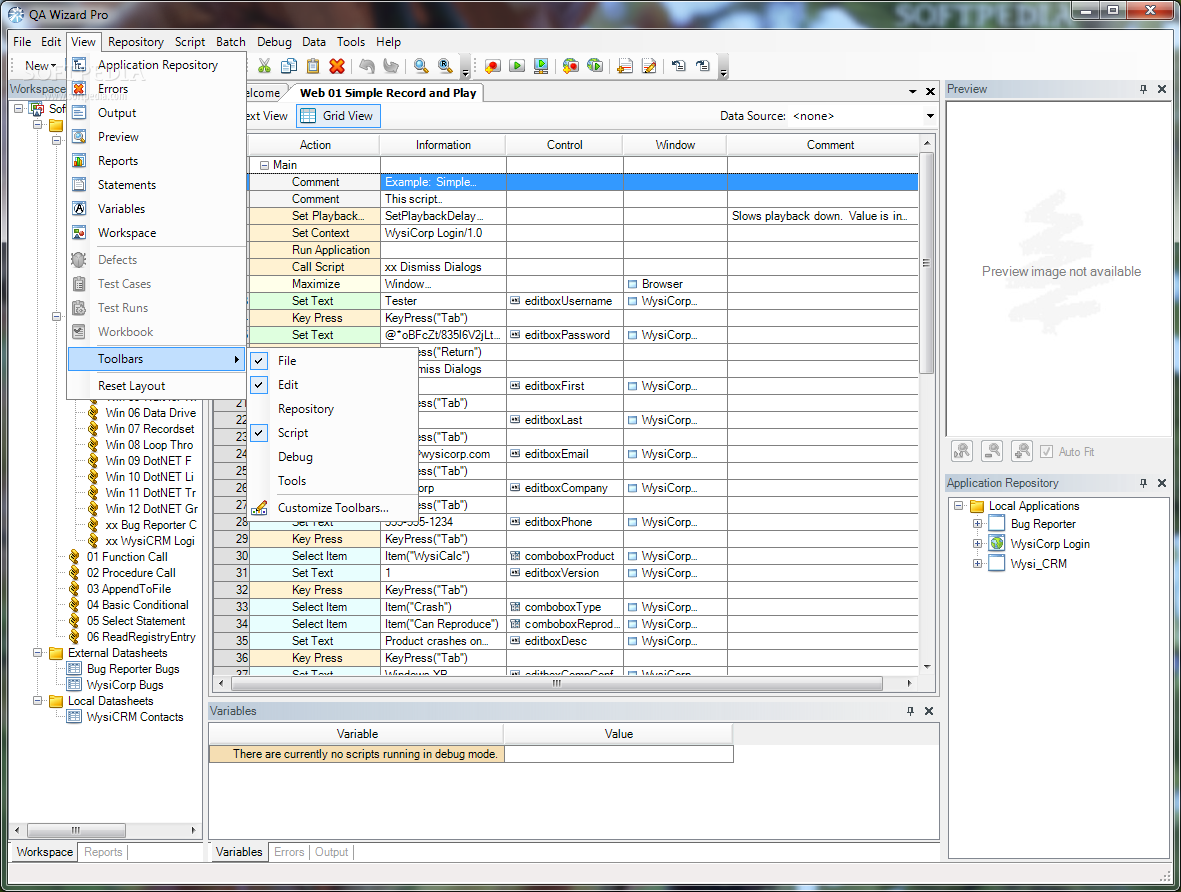Click the outdent statement toolbar icon
Screen dimensions: 1181x892
[679, 66]
